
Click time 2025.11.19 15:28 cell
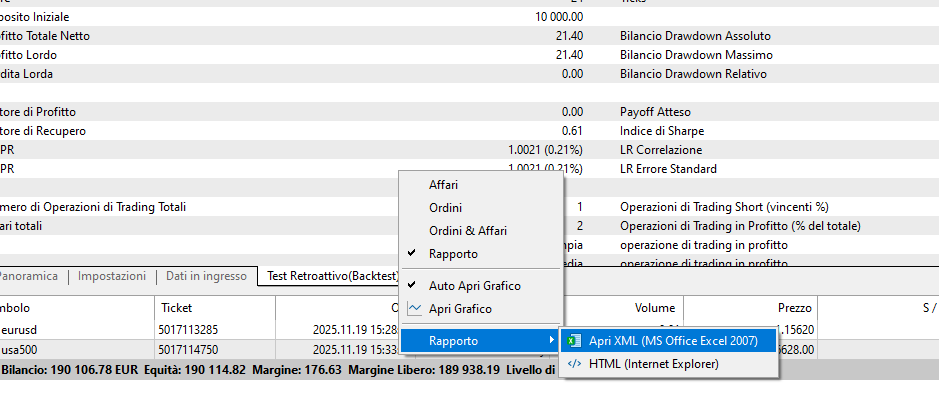[x=356, y=330]
